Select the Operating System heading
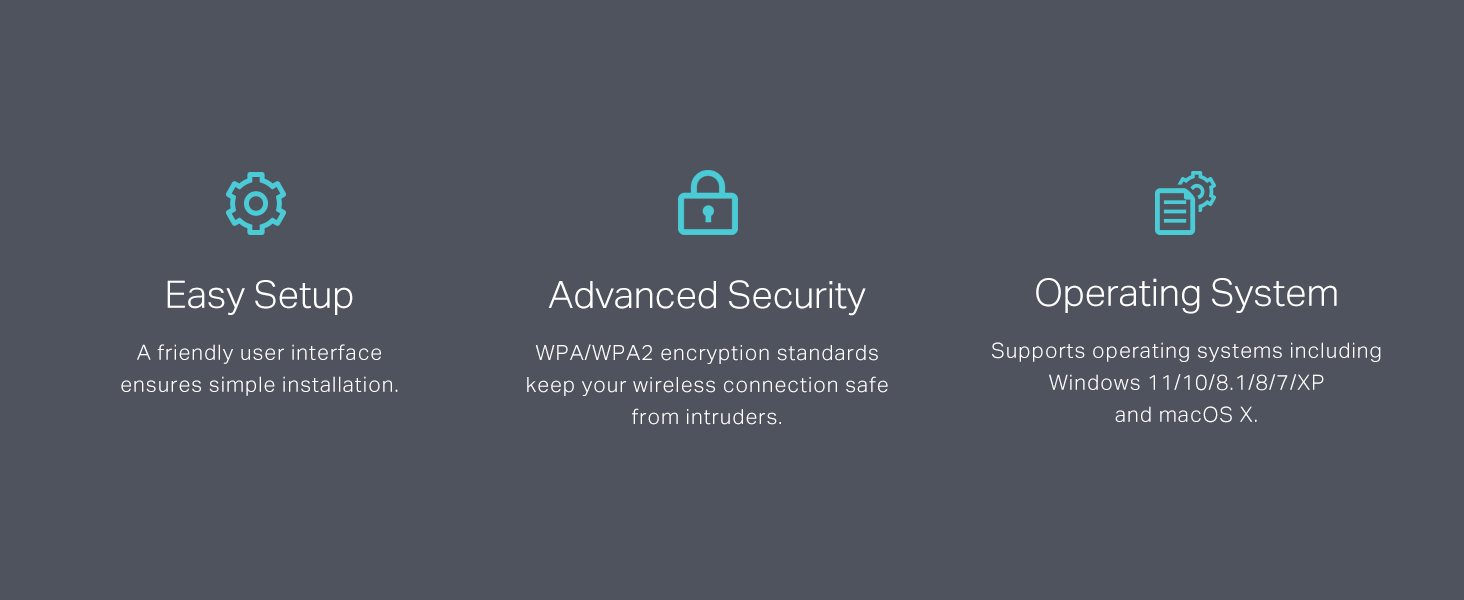1464x600 pixels. coord(1186,293)
